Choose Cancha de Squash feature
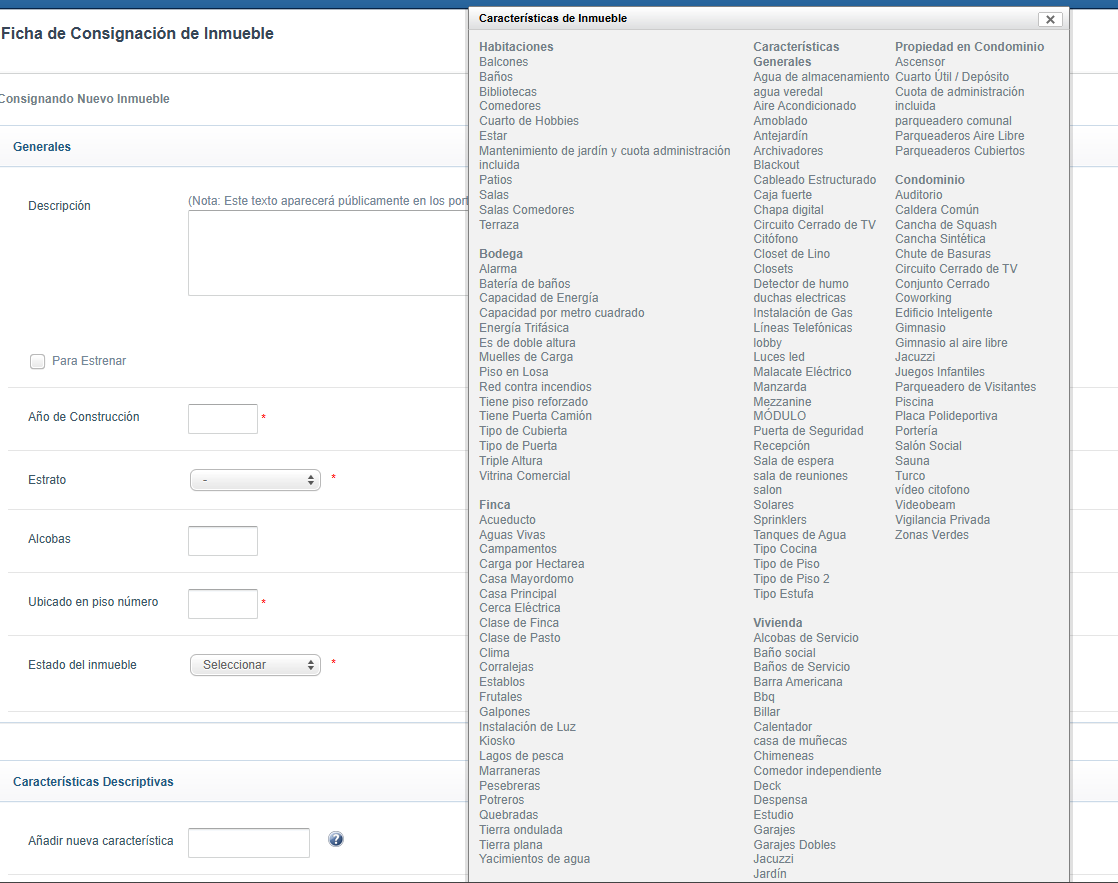 (x=945, y=225)
